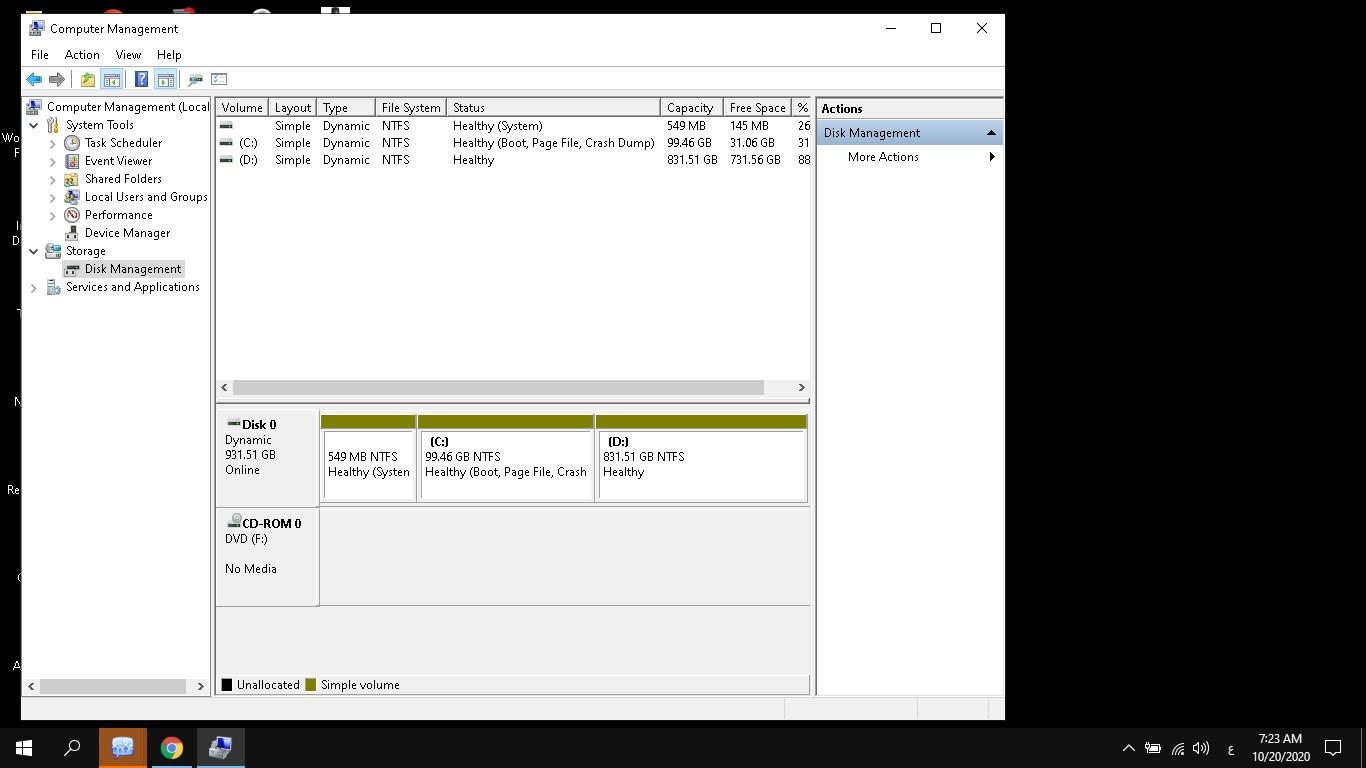Sort by the Volume column header

242,108
